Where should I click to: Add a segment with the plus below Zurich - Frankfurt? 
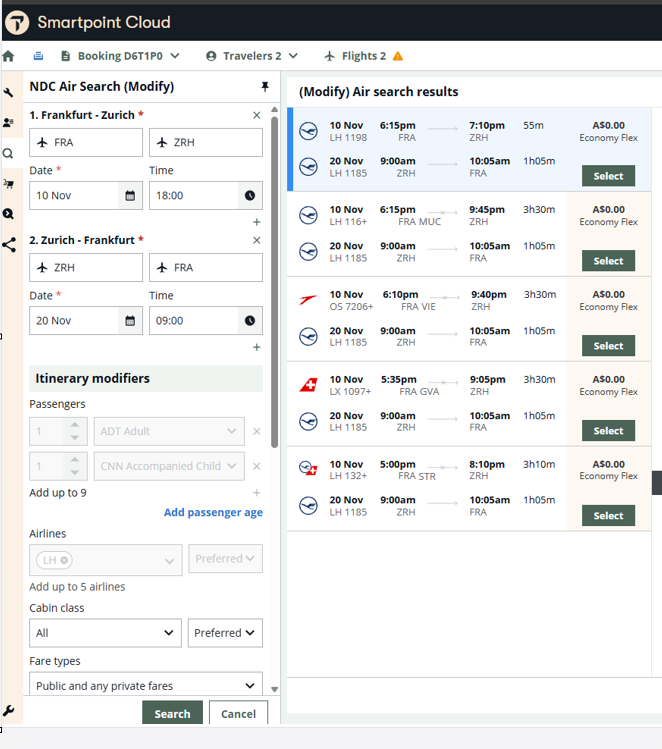(x=257, y=347)
